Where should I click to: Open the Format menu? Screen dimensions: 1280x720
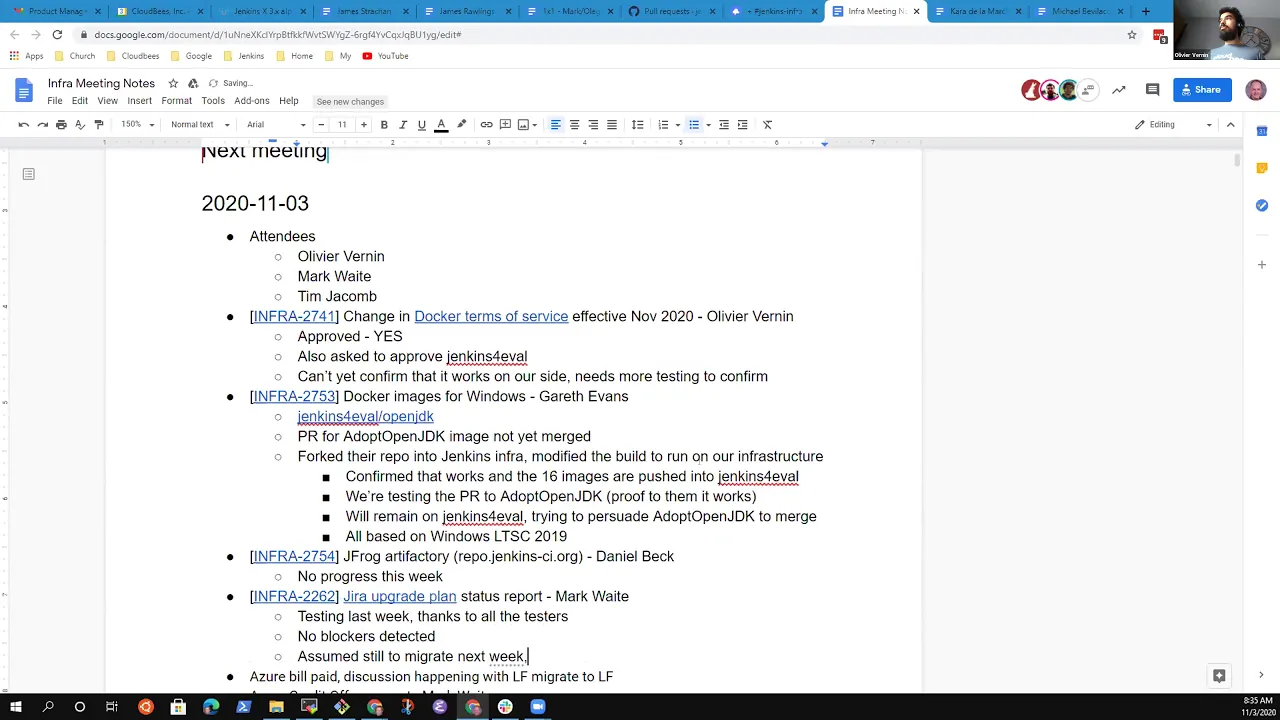[176, 101]
